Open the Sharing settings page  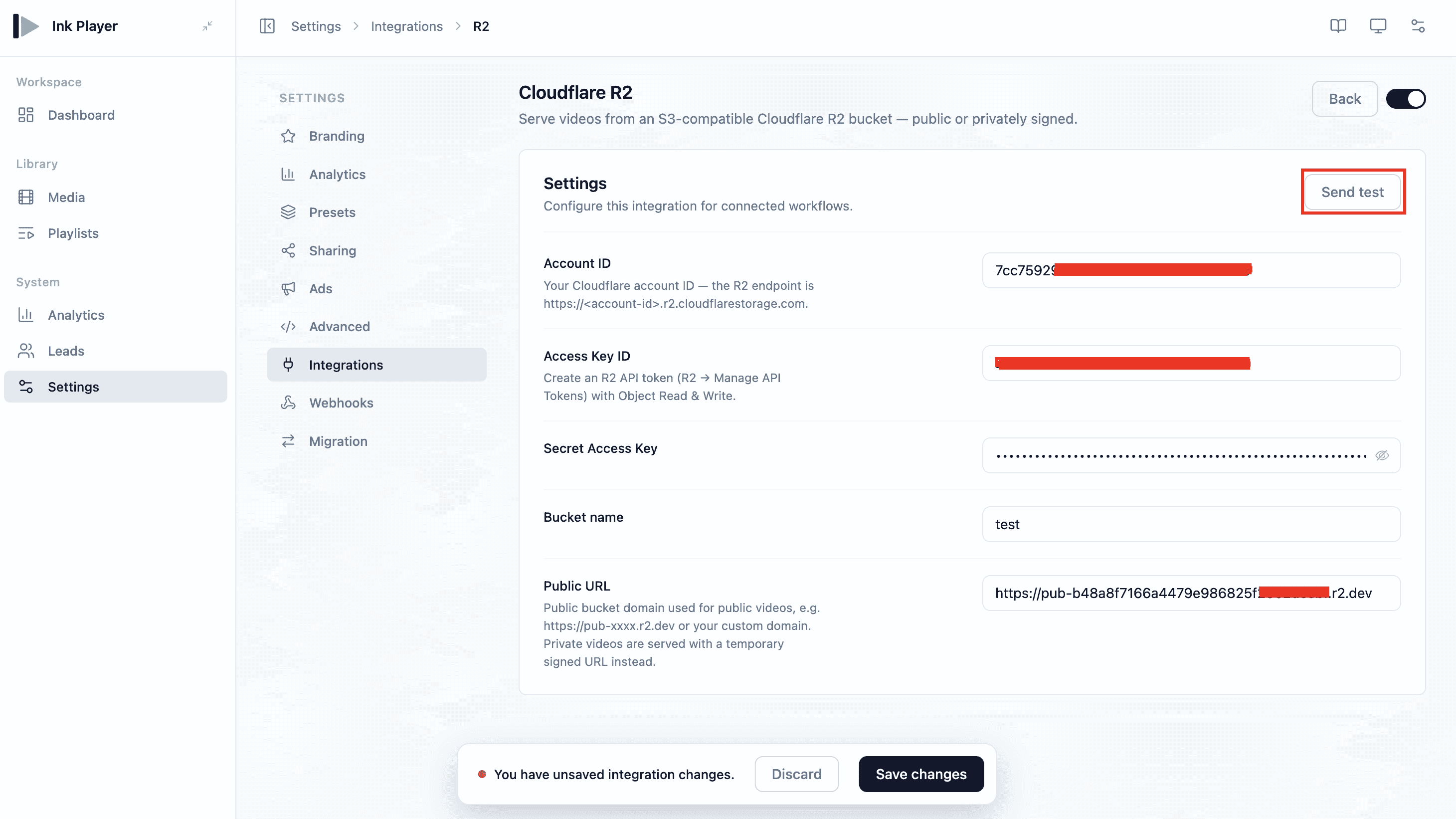point(376,250)
